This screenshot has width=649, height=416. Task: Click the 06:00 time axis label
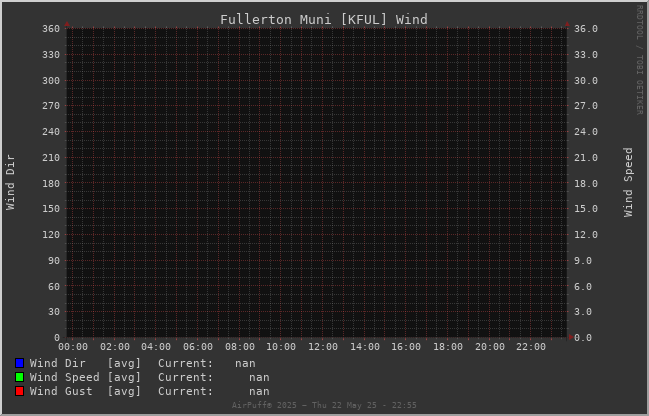(198, 346)
